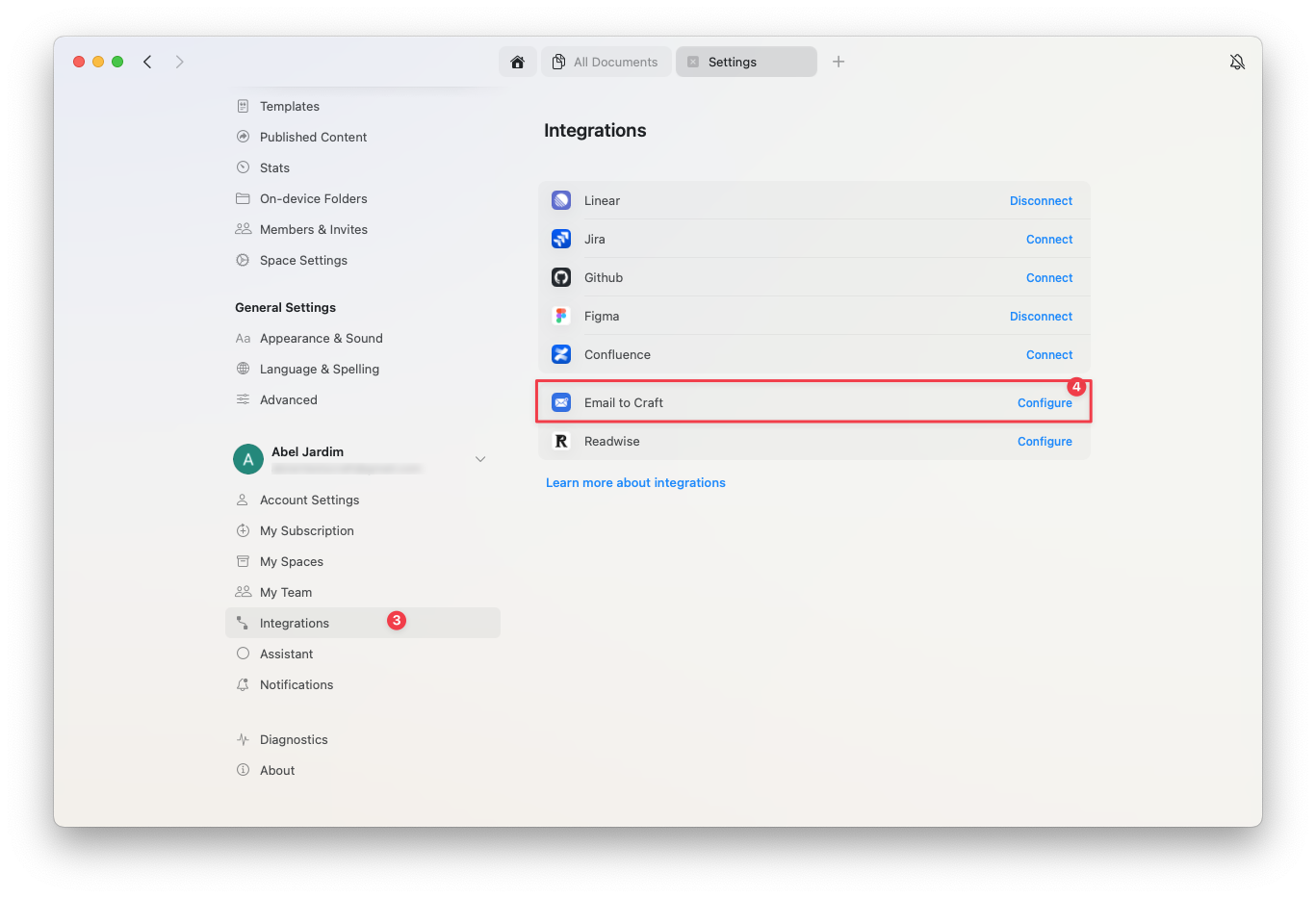Switch to the All Documents tab
The height and width of the screenshot is (898, 1316).
(x=606, y=62)
